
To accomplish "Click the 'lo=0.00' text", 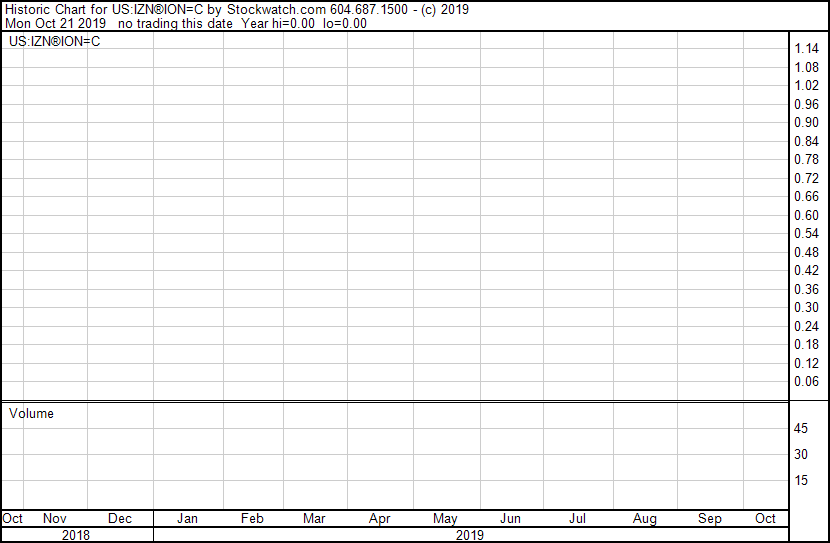I will (345, 23).
